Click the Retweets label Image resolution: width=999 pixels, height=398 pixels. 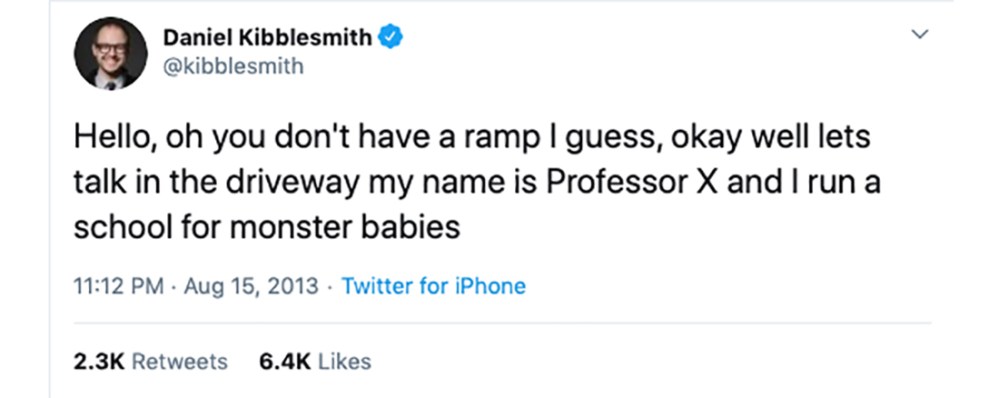pos(179,362)
